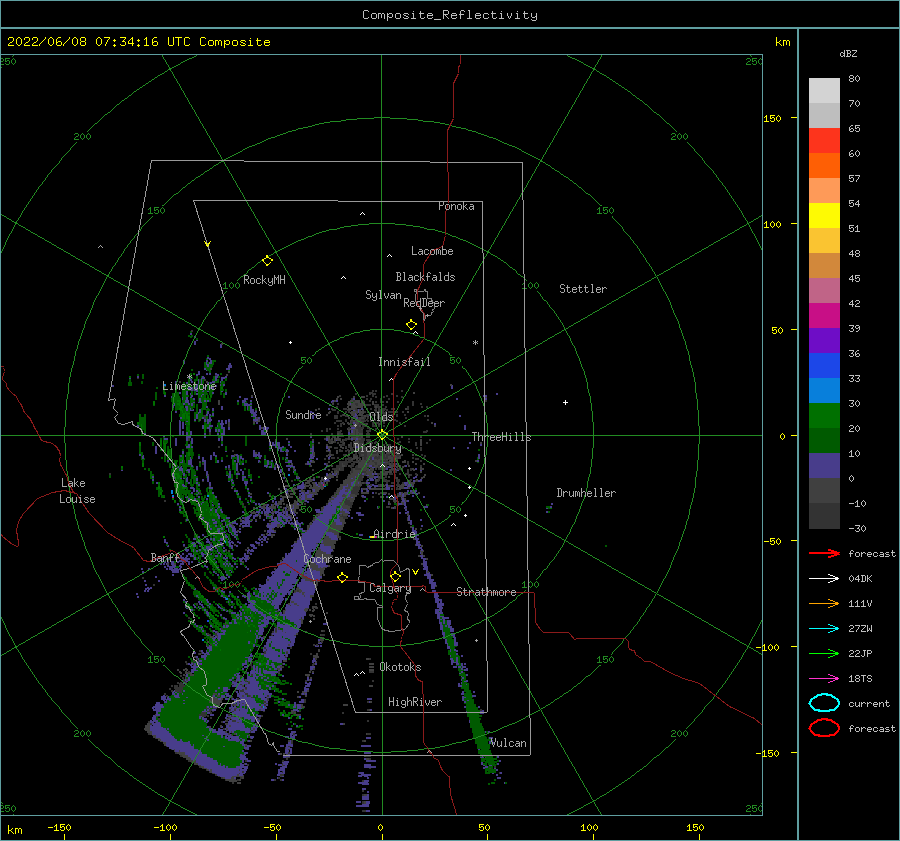The height and width of the screenshot is (841, 900).
Task: Click the Sylvan label
Action: (x=383, y=295)
